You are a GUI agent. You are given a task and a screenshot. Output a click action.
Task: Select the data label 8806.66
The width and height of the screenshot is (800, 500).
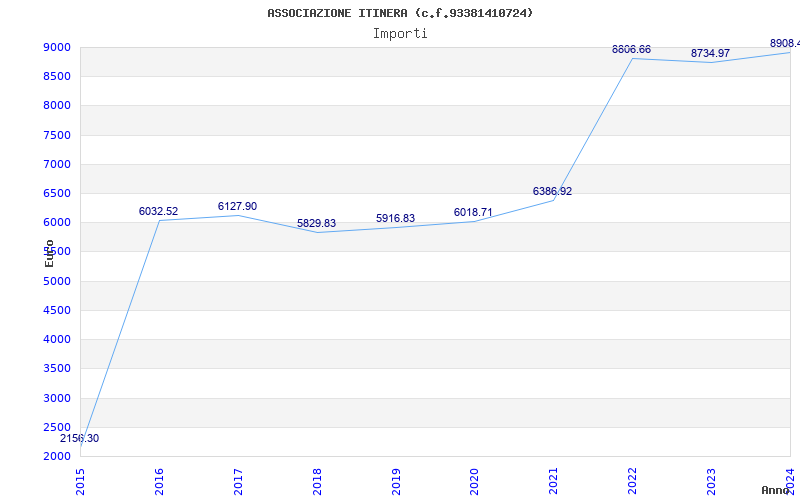point(632,49)
